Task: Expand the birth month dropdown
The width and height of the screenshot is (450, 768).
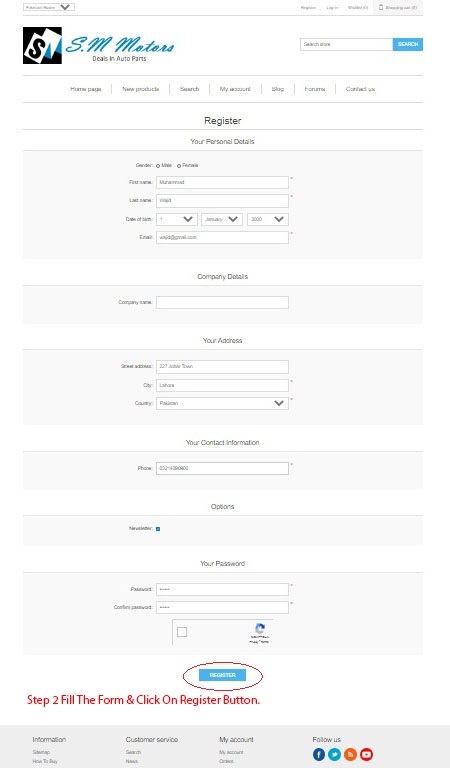Action: [x=222, y=219]
